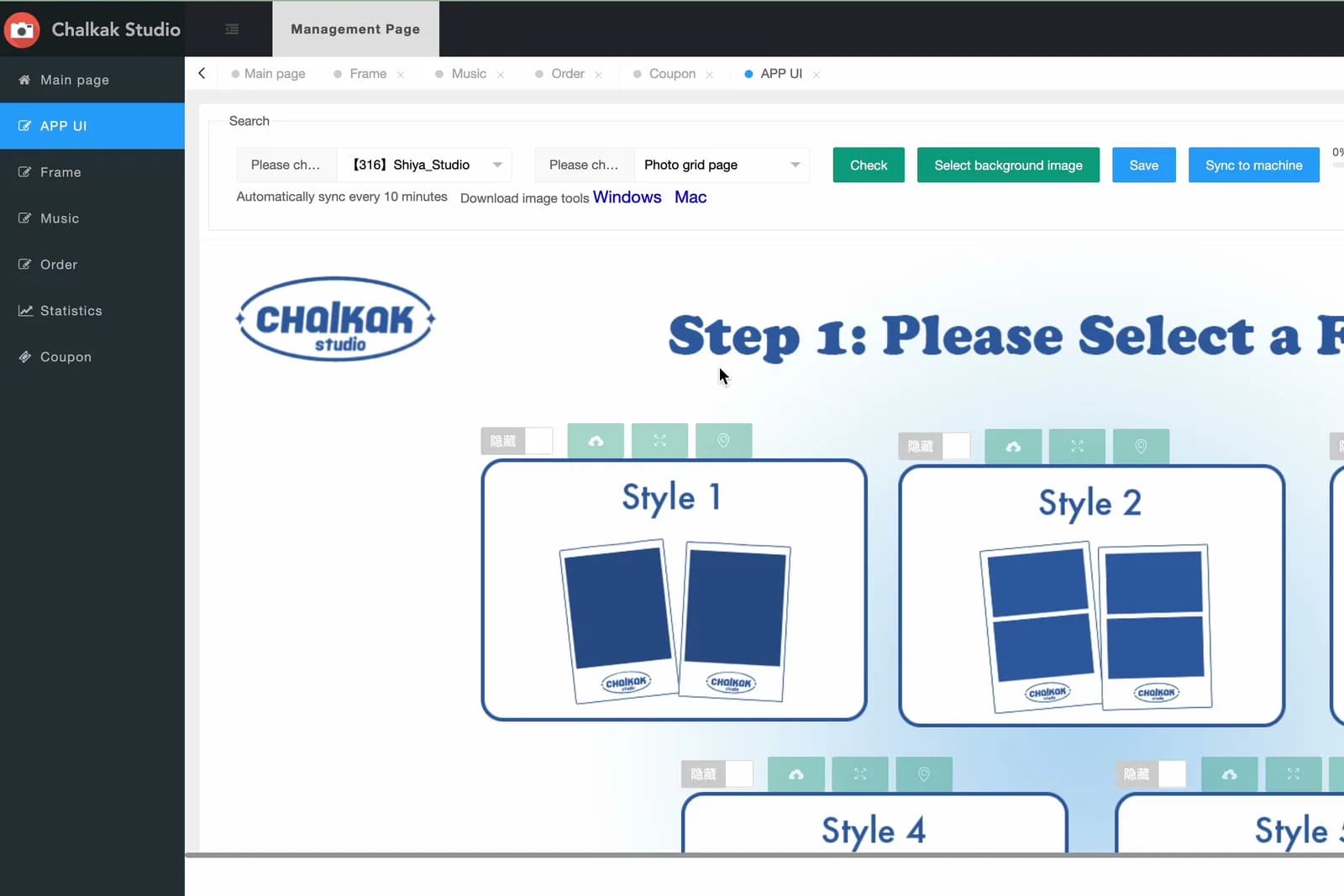Click the green Check button

869,165
